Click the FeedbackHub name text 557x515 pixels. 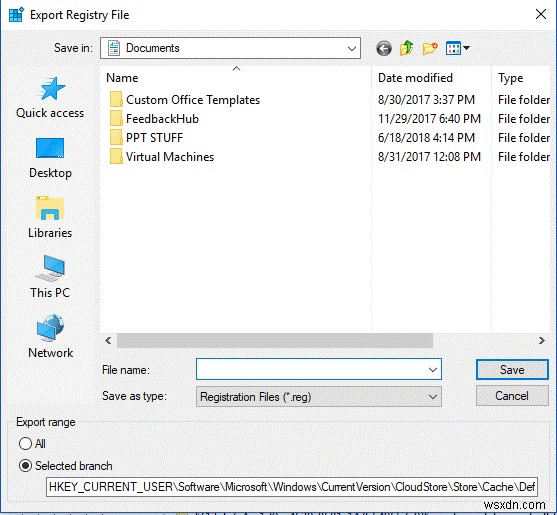(x=162, y=119)
